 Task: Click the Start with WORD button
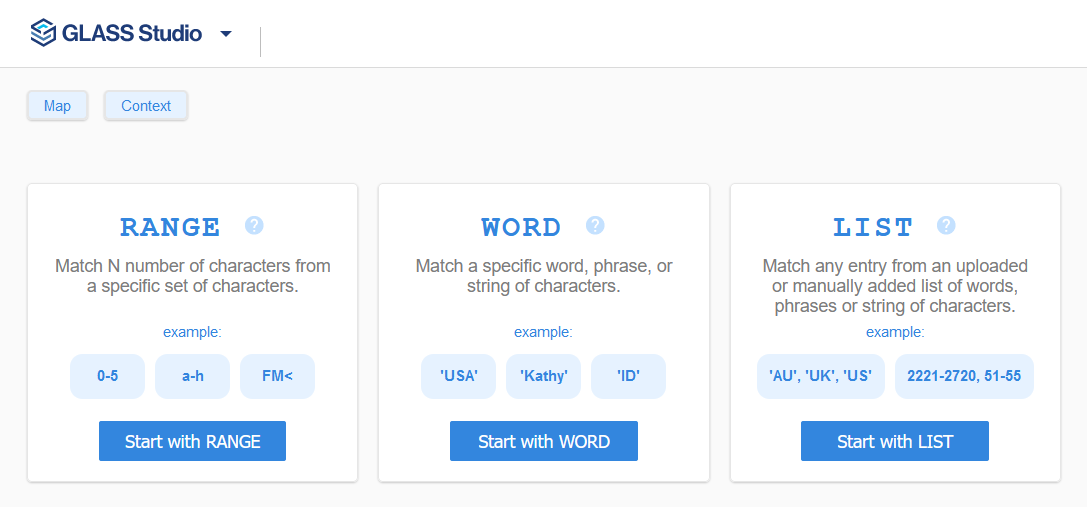(x=544, y=441)
